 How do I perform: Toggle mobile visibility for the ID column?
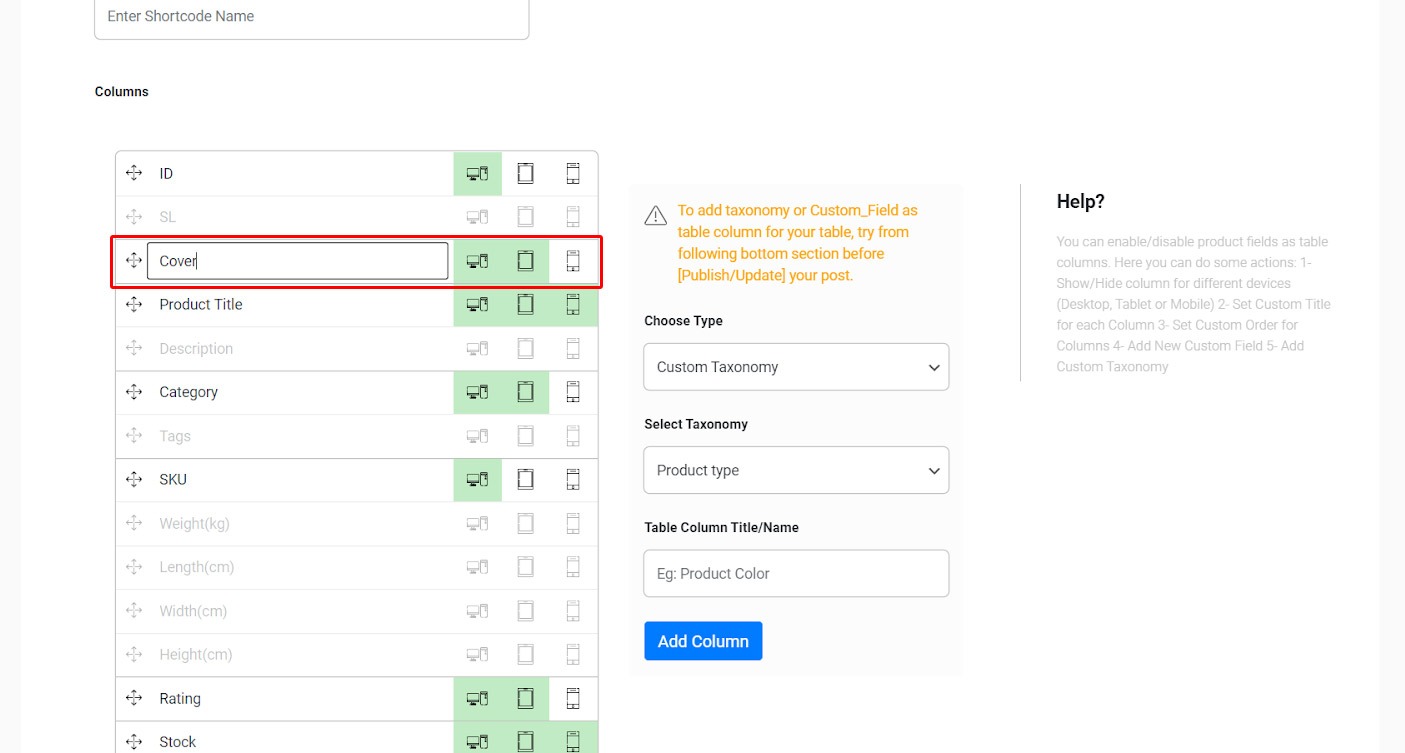(x=573, y=173)
